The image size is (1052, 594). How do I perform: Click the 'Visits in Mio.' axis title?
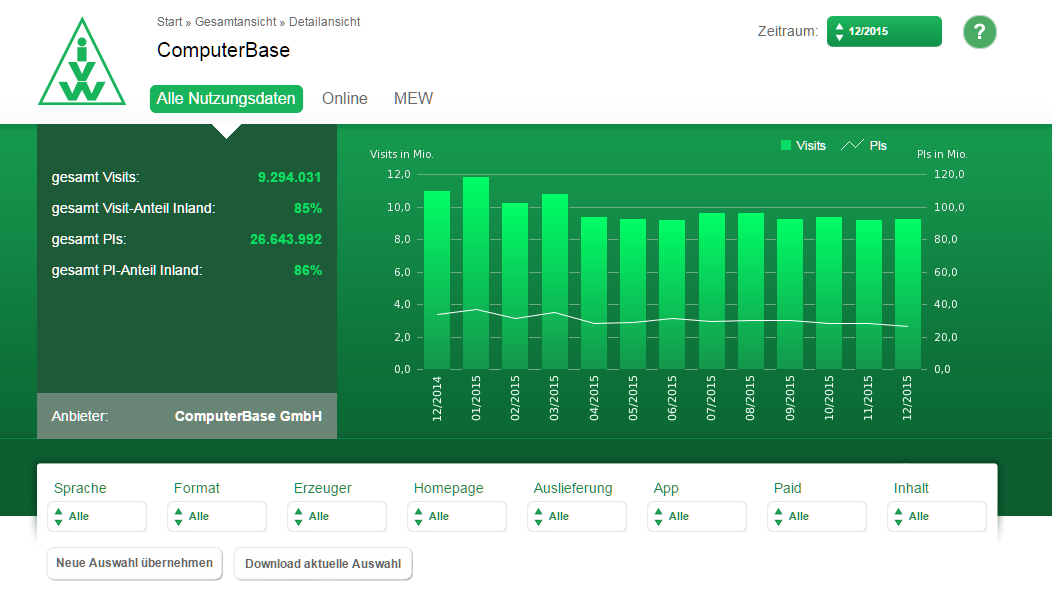[402, 154]
